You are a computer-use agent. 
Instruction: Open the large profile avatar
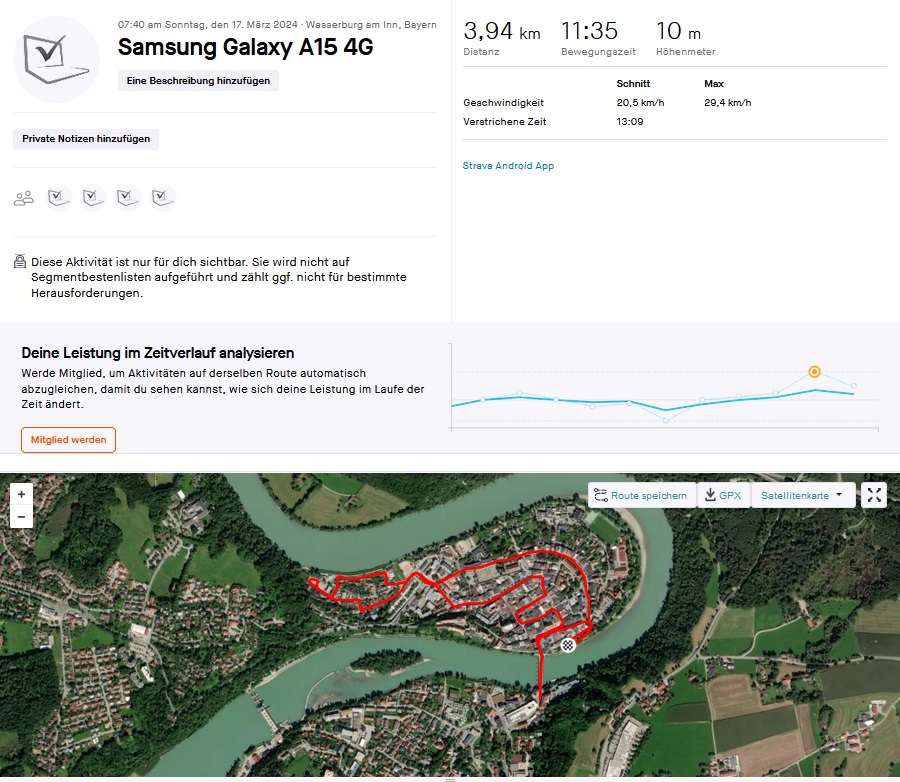(56, 59)
